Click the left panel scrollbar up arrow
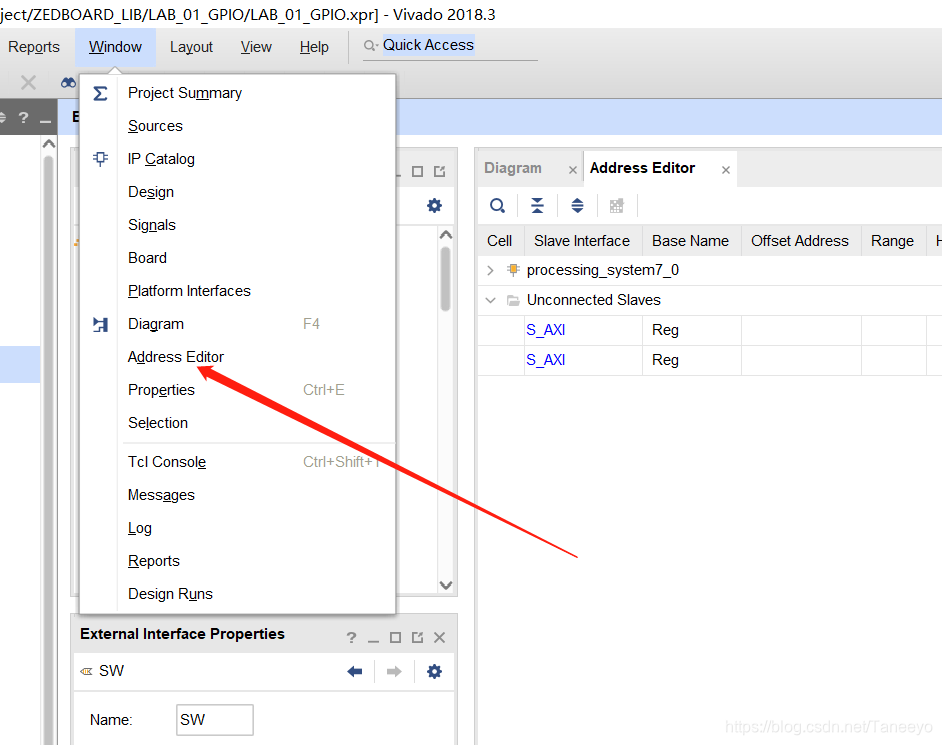 446,235
